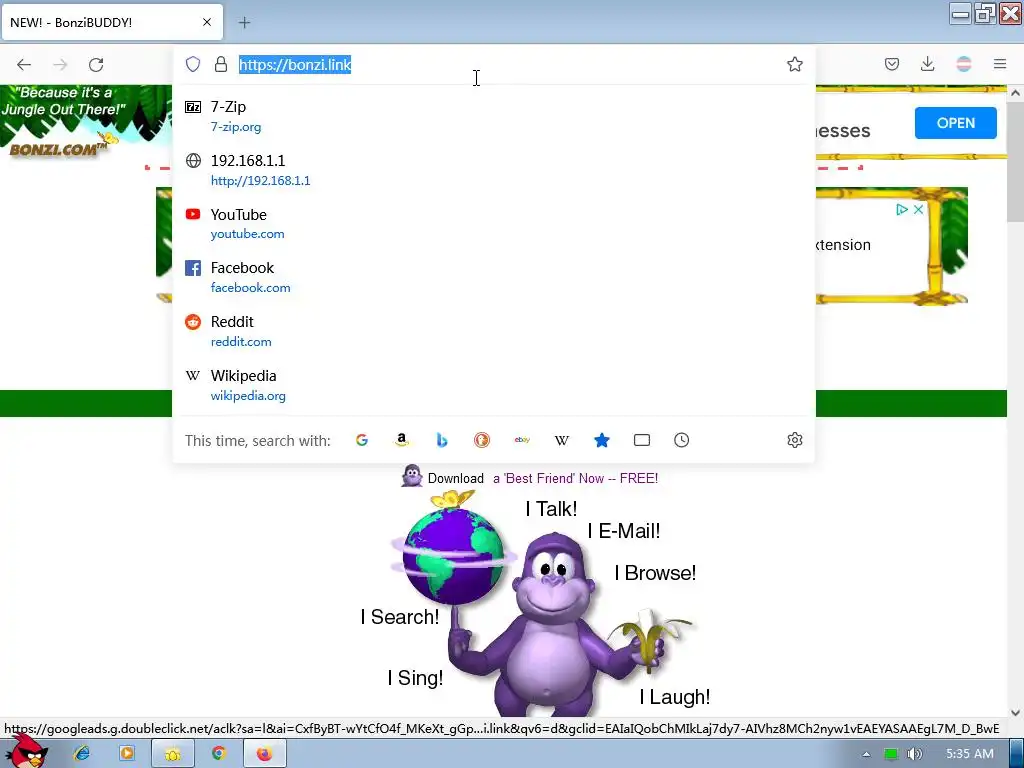
Task: Click the 5:35 AM clock
Action: point(970,754)
